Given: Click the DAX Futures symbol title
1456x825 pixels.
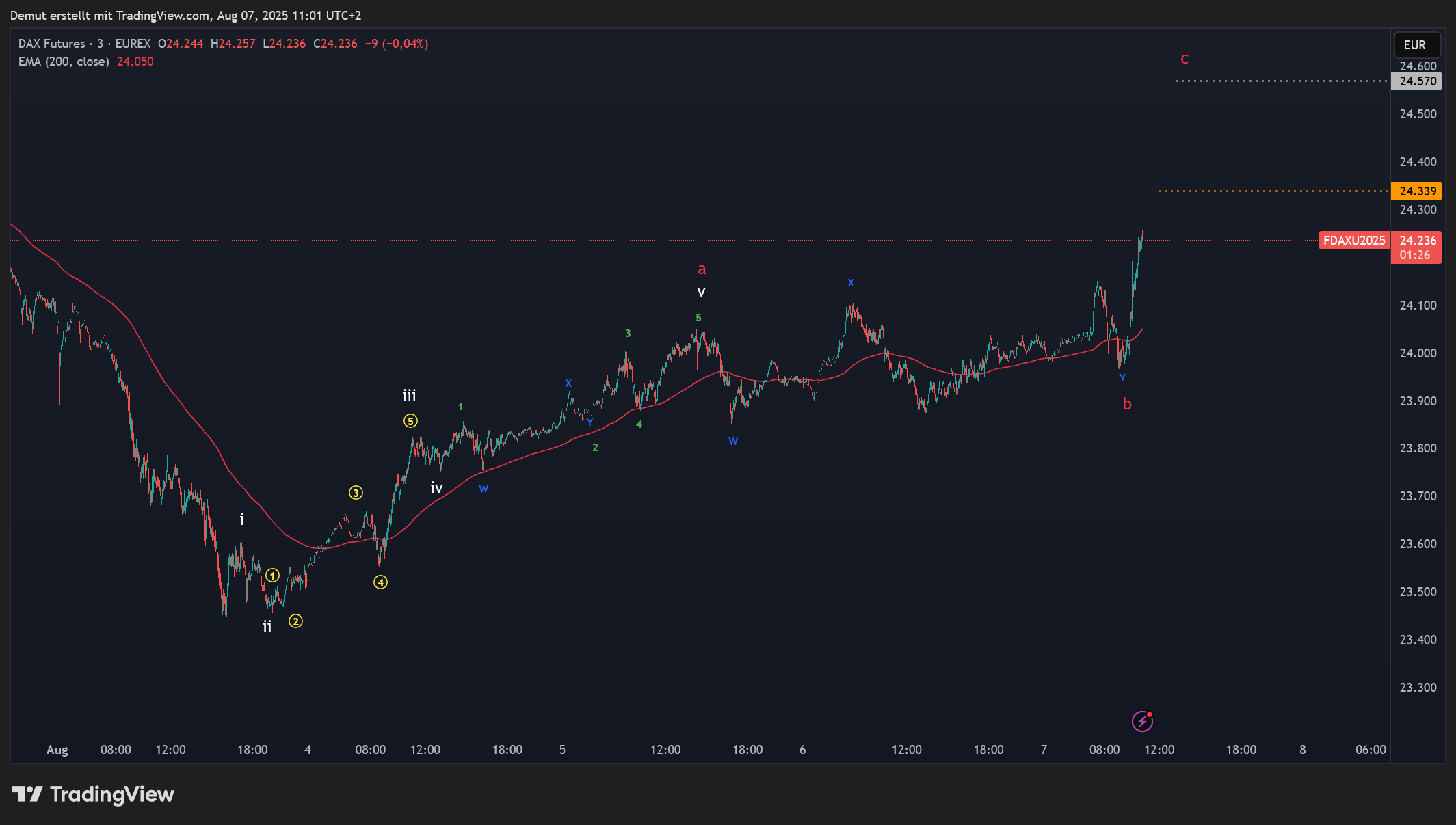Looking at the screenshot, I should coord(51,44).
